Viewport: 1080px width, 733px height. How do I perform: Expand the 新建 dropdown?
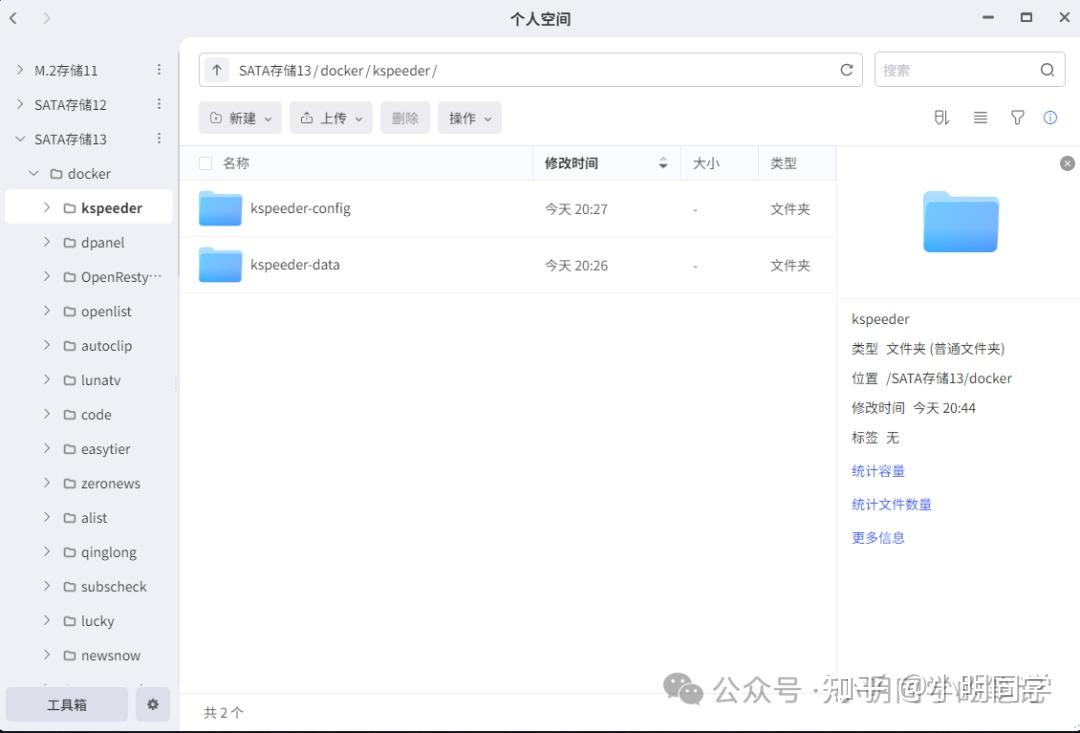tap(239, 117)
